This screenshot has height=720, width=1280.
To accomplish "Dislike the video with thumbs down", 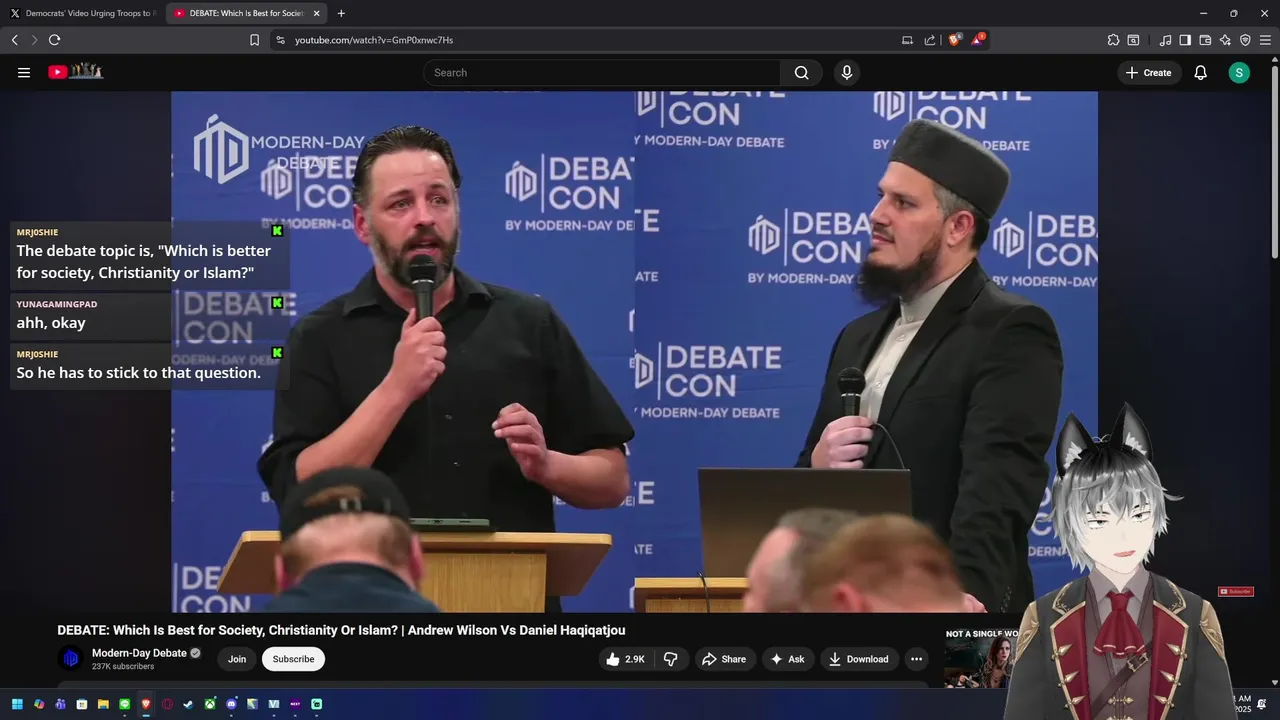I will tap(671, 659).
